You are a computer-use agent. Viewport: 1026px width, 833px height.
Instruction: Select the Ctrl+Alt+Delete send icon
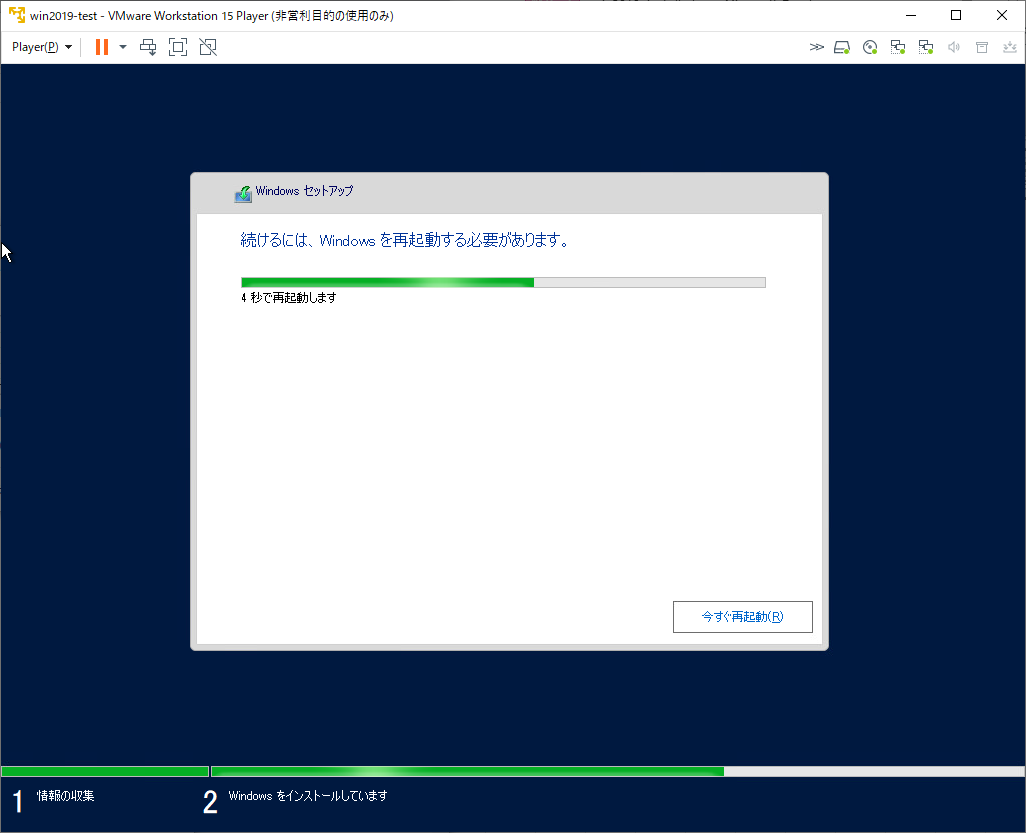point(148,47)
